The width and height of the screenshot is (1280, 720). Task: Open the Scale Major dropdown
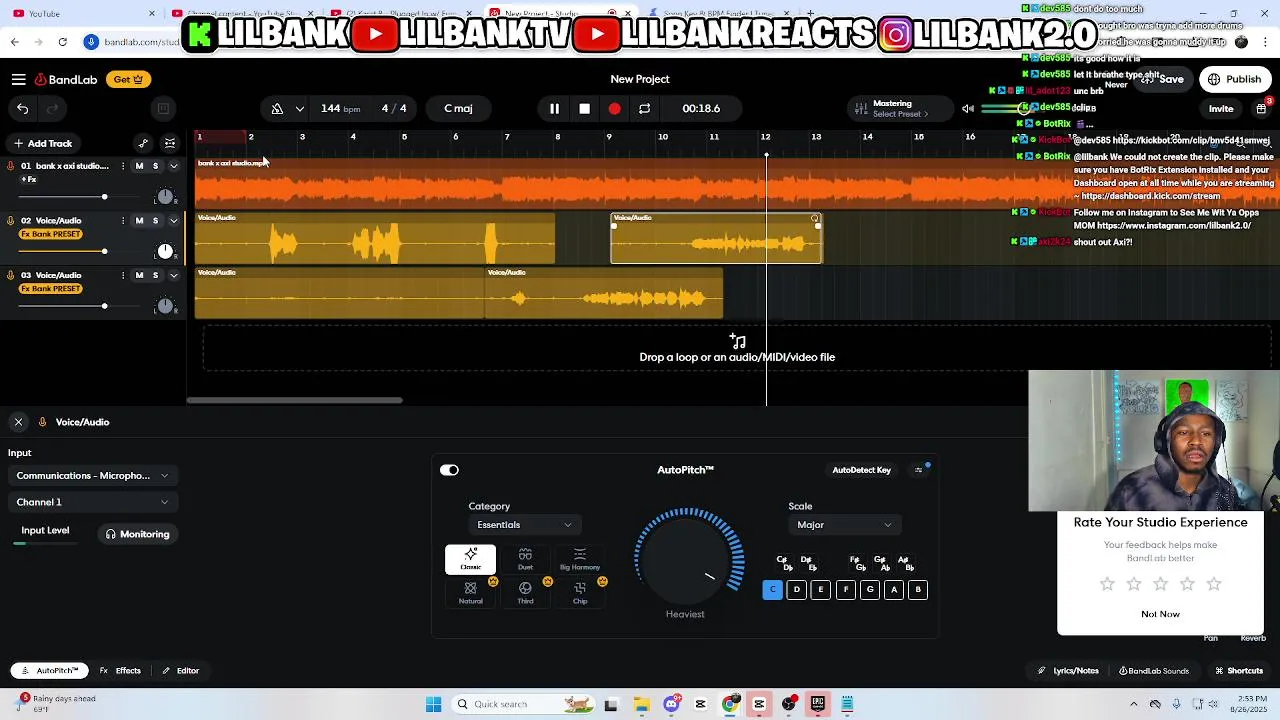point(844,525)
